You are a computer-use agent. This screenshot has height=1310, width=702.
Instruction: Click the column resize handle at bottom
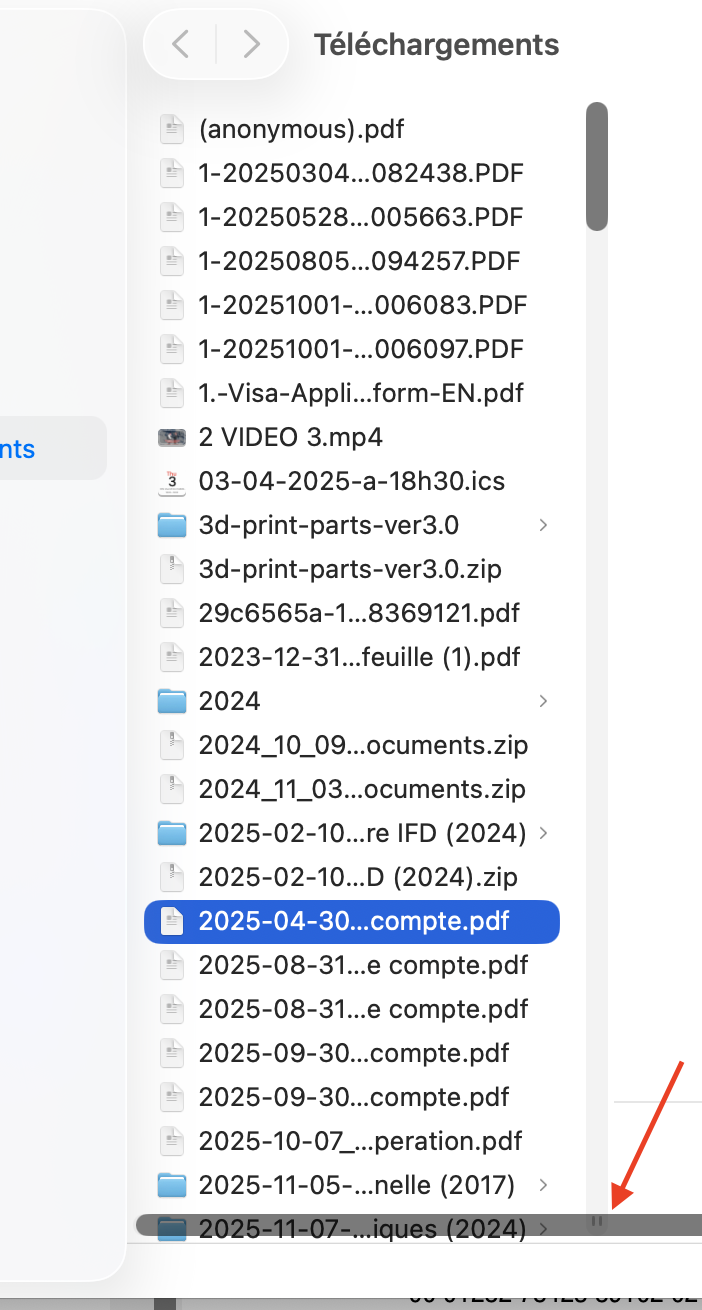pyautogui.click(x=597, y=1221)
